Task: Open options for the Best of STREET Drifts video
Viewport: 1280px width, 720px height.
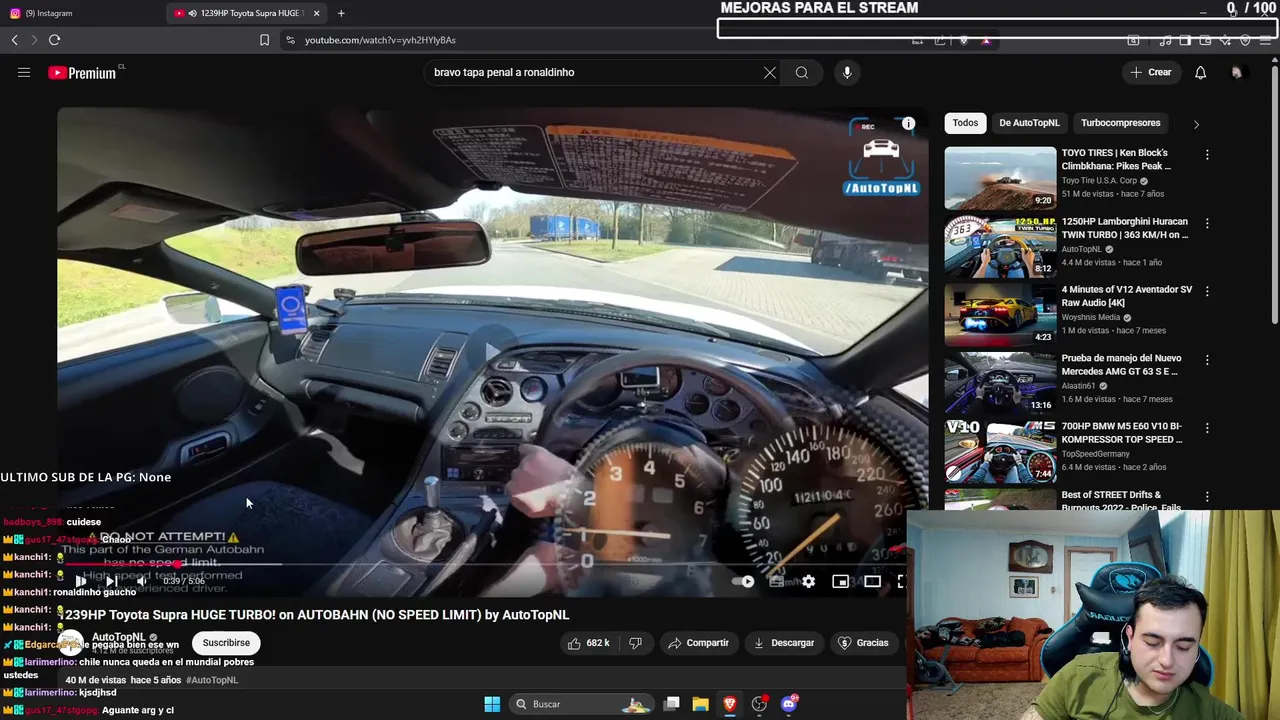Action: (x=1207, y=496)
